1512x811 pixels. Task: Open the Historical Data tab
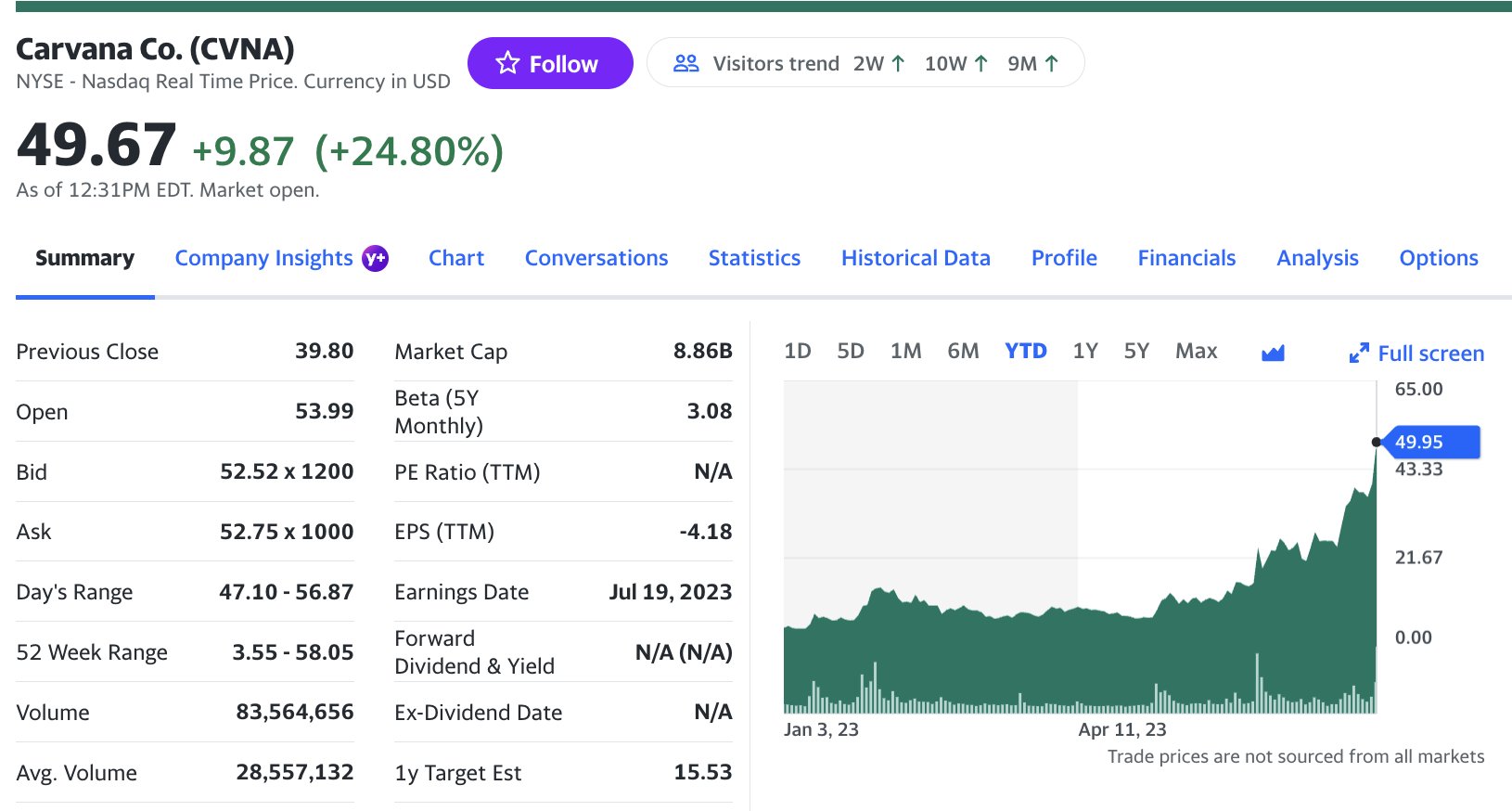click(916, 258)
